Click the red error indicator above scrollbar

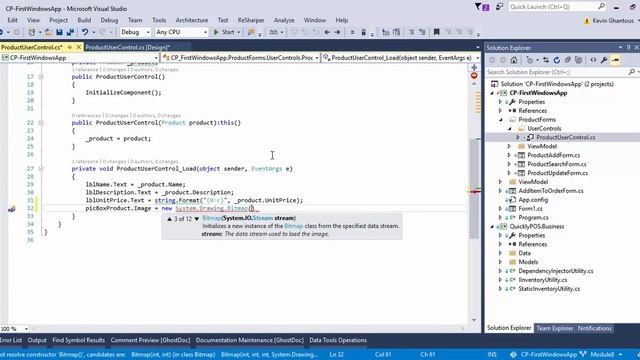pyautogui.click(x=474, y=76)
